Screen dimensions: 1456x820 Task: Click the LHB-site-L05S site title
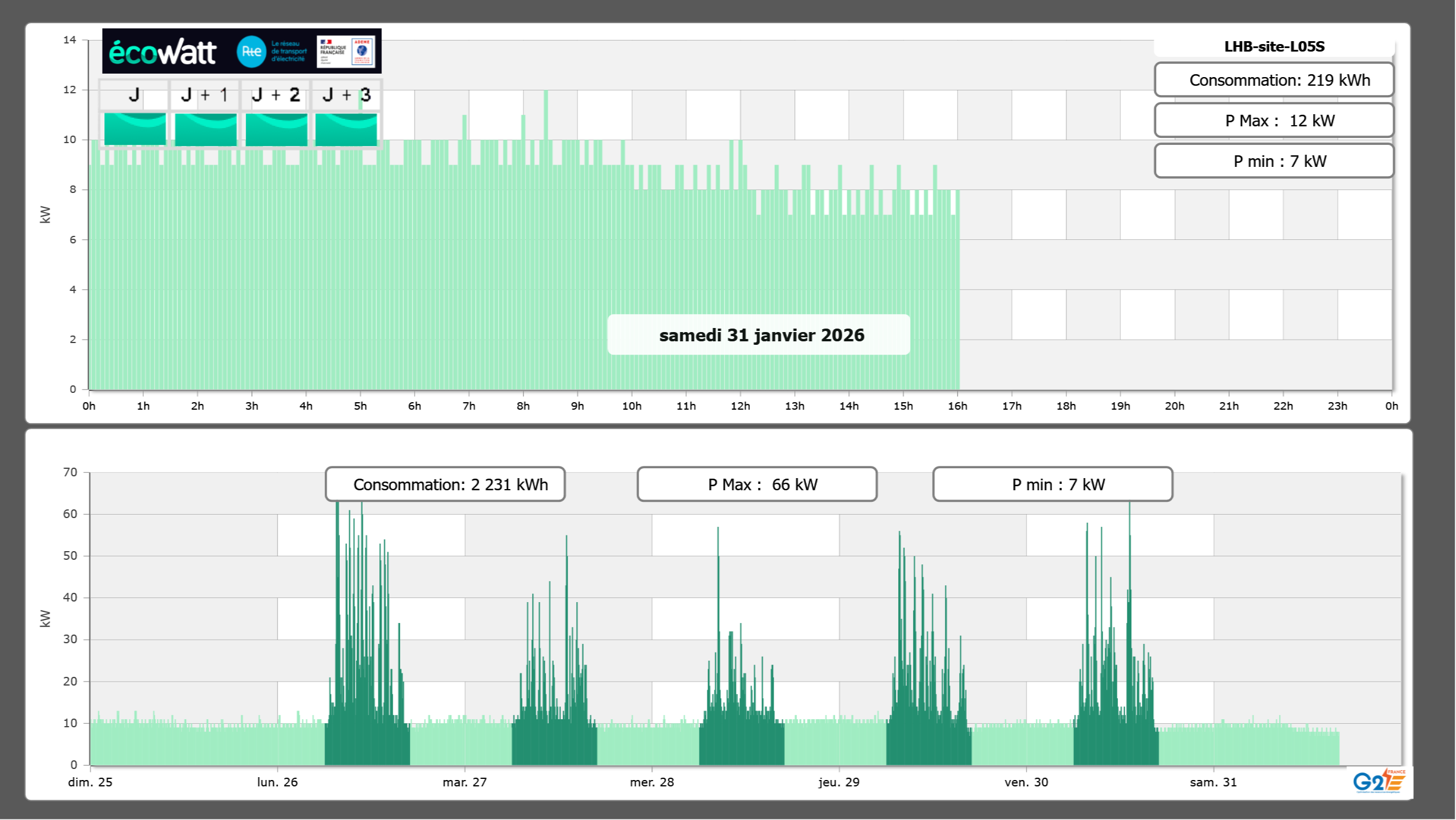tap(1274, 46)
